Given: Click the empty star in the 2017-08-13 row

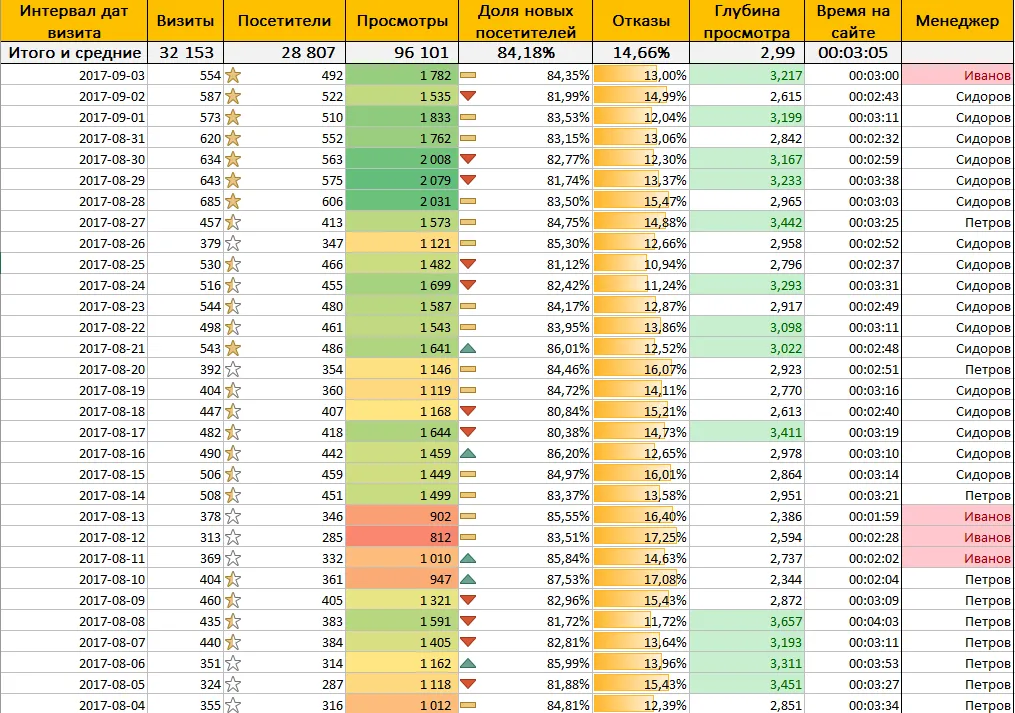Looking at the screenshot, I should (x=233, y=517).
